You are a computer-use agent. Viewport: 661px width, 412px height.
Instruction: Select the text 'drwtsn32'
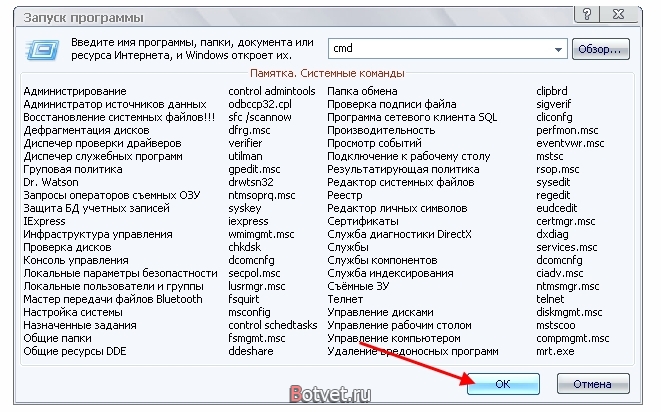pyautogui.click(x=251, y=182)
